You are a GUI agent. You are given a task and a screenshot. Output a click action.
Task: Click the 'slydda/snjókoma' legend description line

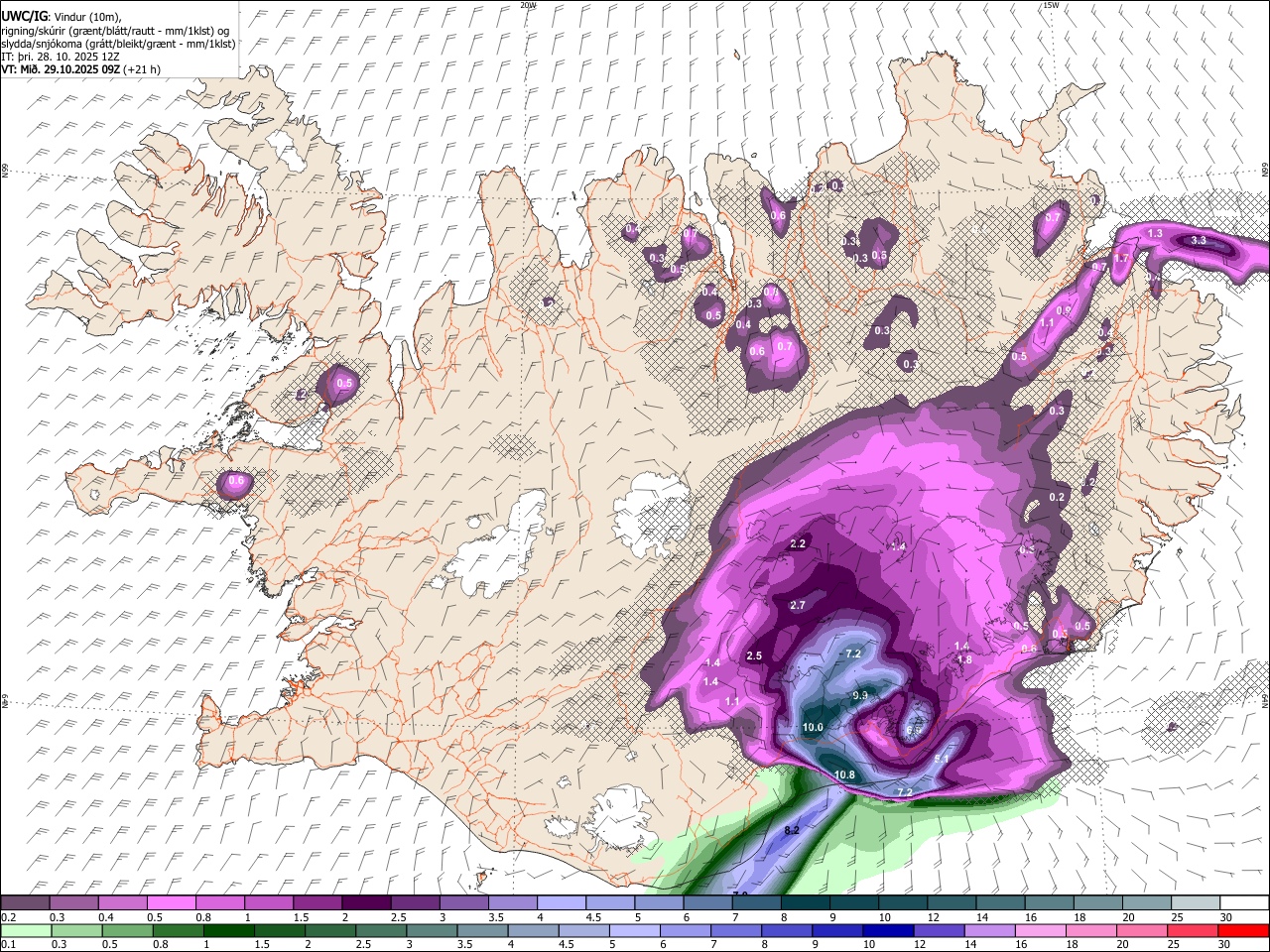(118, 44)
